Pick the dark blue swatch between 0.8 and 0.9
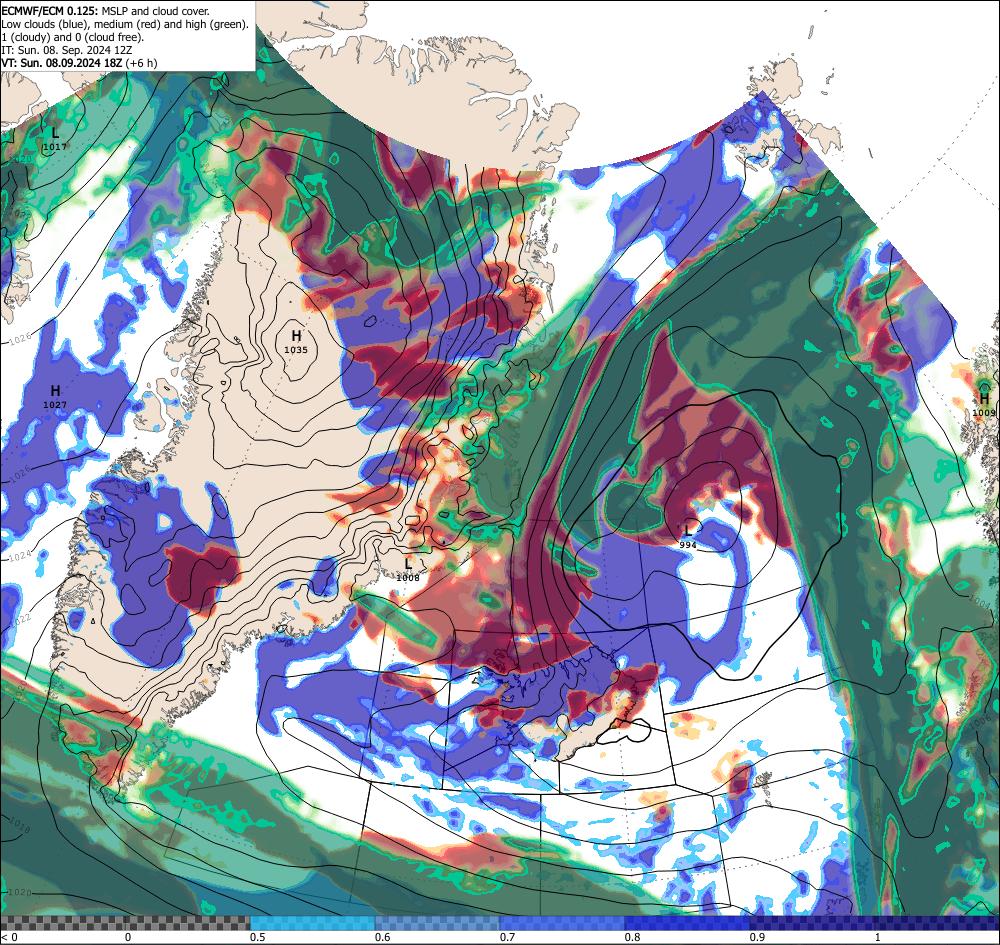The height and width of the screenshot is (945, 1000). pos(688,923)
